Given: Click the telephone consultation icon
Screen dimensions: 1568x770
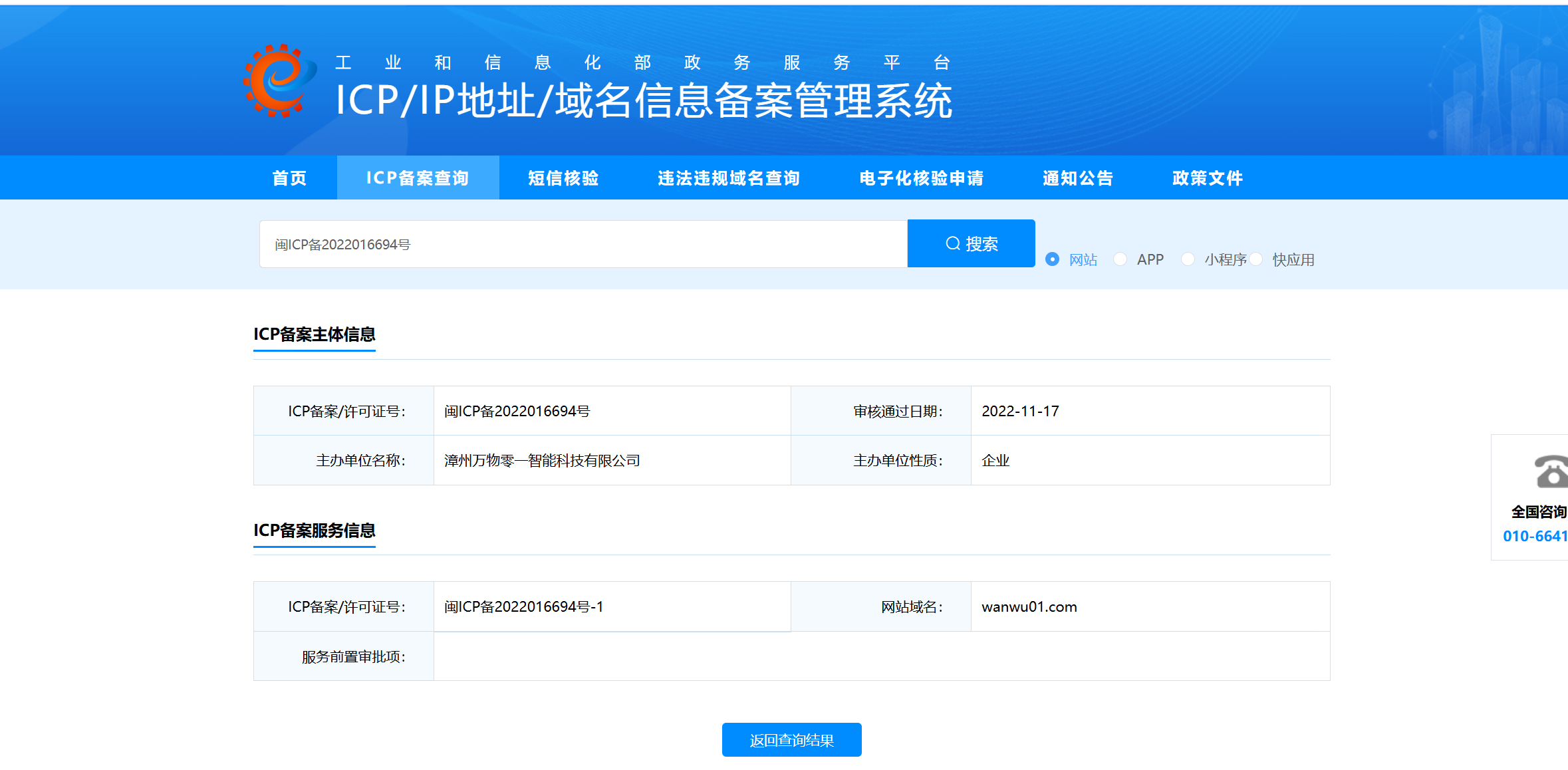Looking at the screenshot, I should 1551,471.
